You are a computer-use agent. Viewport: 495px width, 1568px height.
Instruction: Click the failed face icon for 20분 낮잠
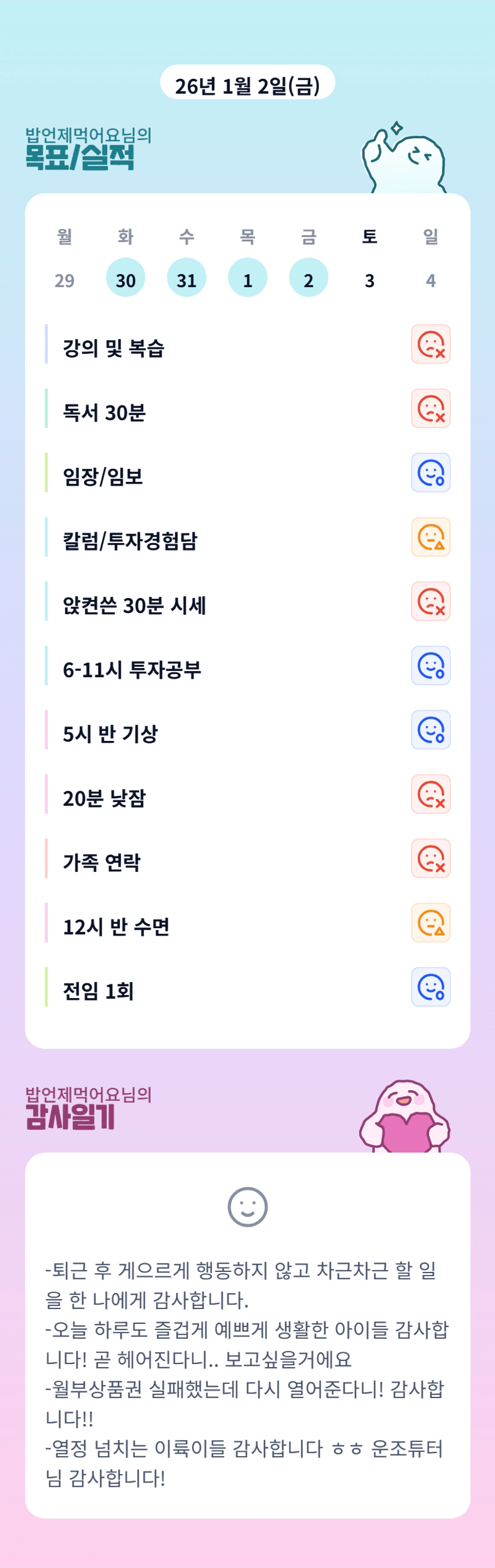click(x=430, y=794)
